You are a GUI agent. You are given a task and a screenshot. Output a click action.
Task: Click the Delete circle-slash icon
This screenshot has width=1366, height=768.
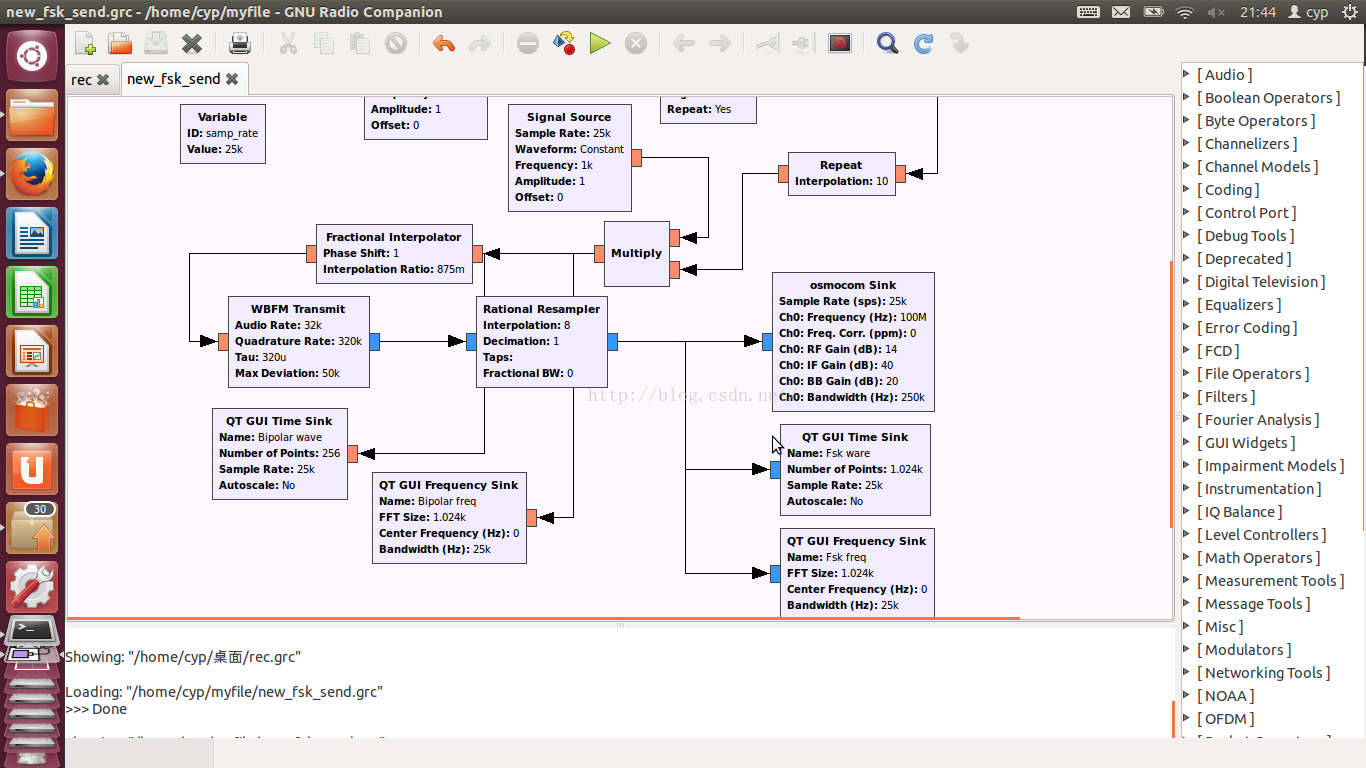point(396,43)
